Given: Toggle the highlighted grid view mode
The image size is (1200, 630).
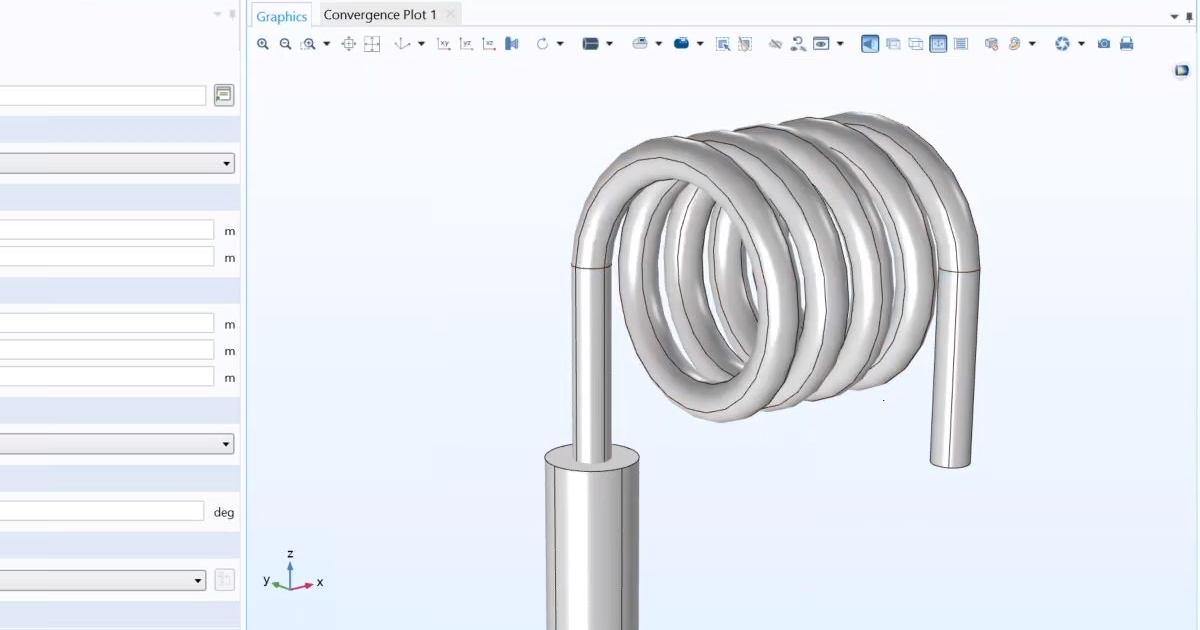Looking at the screenshot, I should tap(938, 44).
